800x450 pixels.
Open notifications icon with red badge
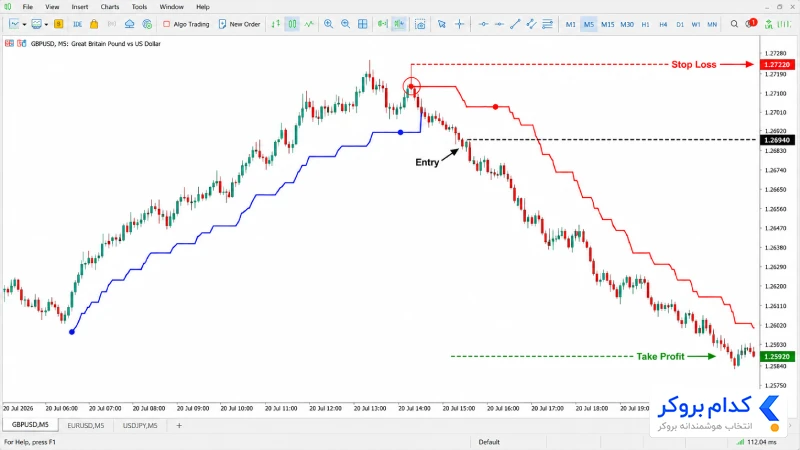click(751, 23)
